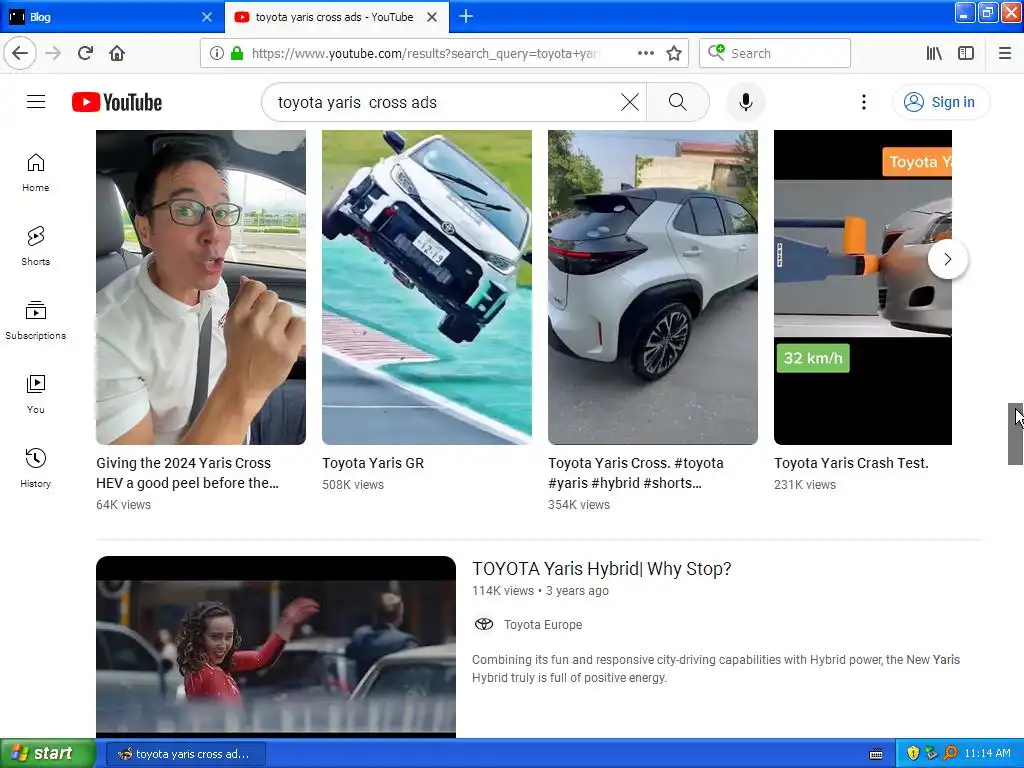Switch to the Blog tab
The image size is (1024, 768).
111,17
